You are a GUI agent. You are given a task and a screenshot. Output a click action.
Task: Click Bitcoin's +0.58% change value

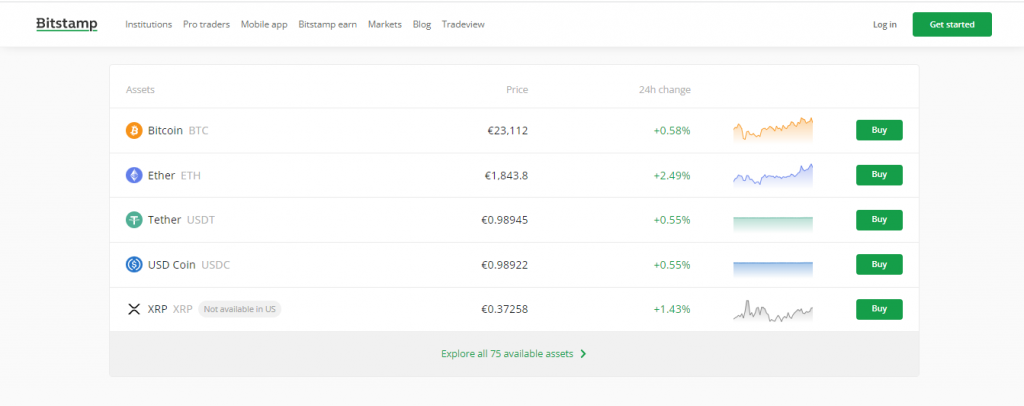pos(672,131)
